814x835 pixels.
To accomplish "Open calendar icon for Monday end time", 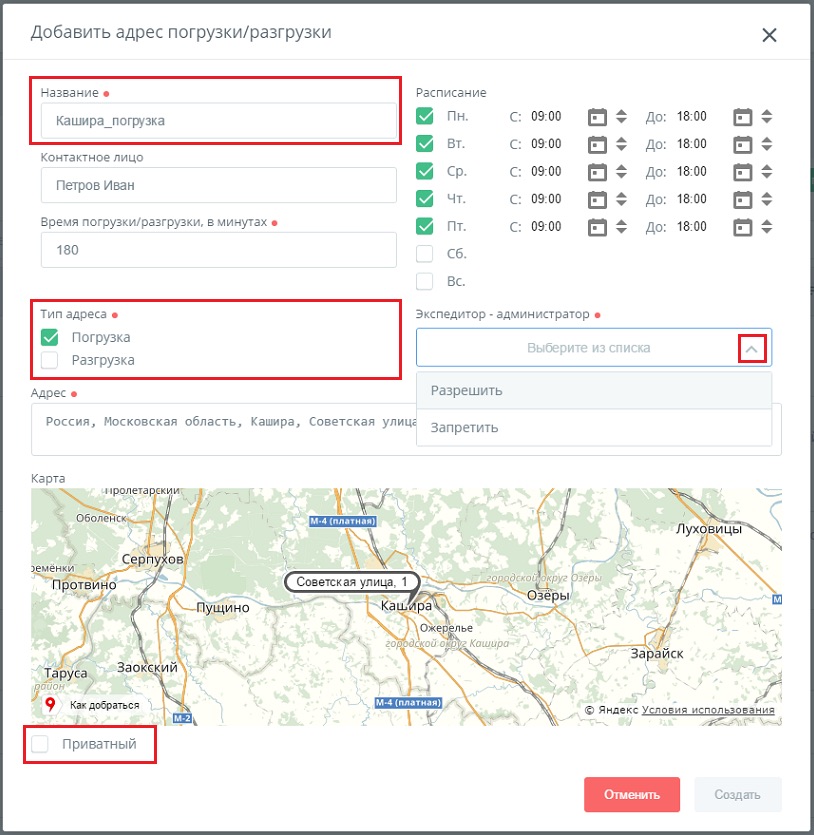I will [x=742, y=117].
